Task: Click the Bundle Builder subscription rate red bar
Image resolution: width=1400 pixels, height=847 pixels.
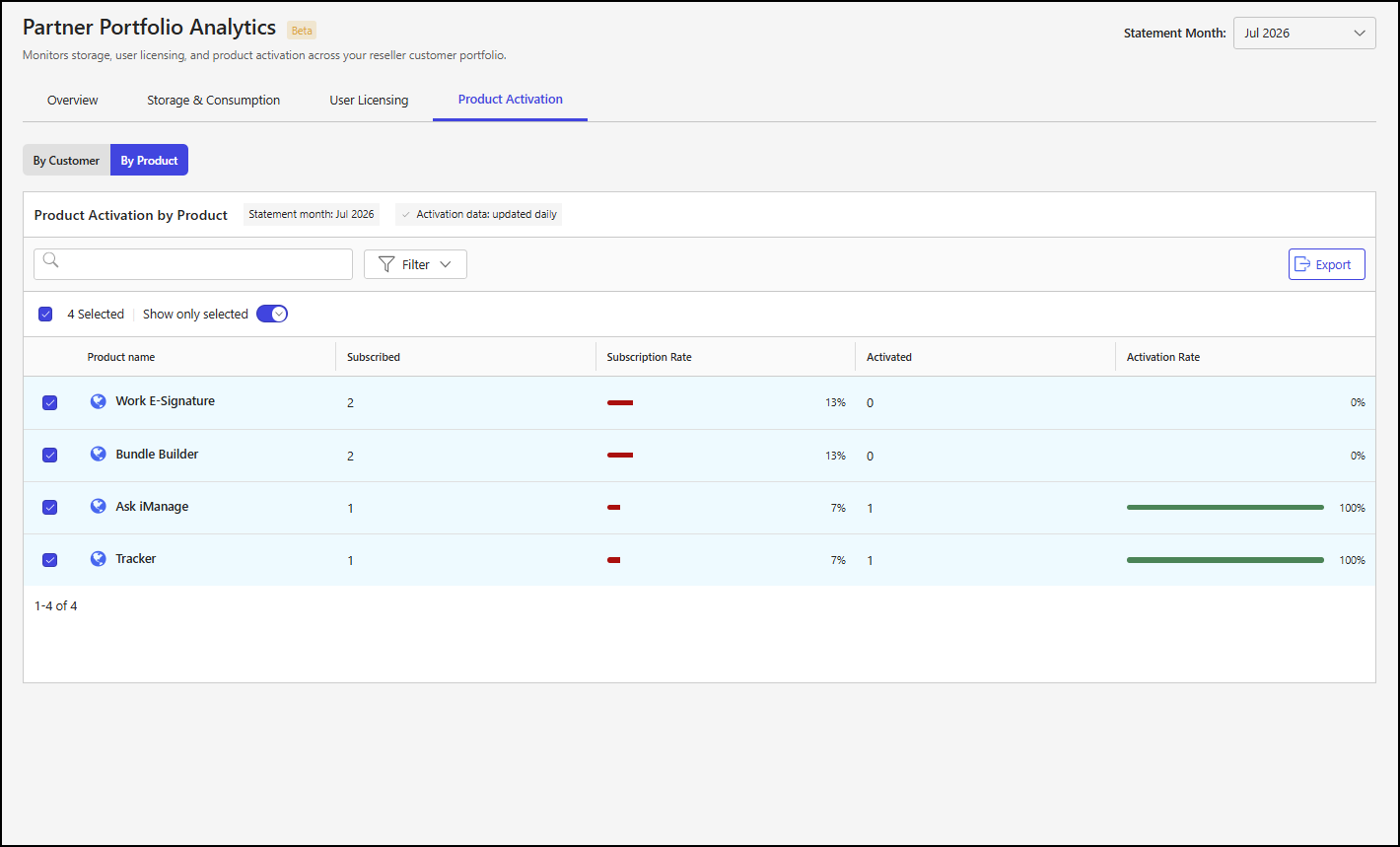Action: coord(620,455)
